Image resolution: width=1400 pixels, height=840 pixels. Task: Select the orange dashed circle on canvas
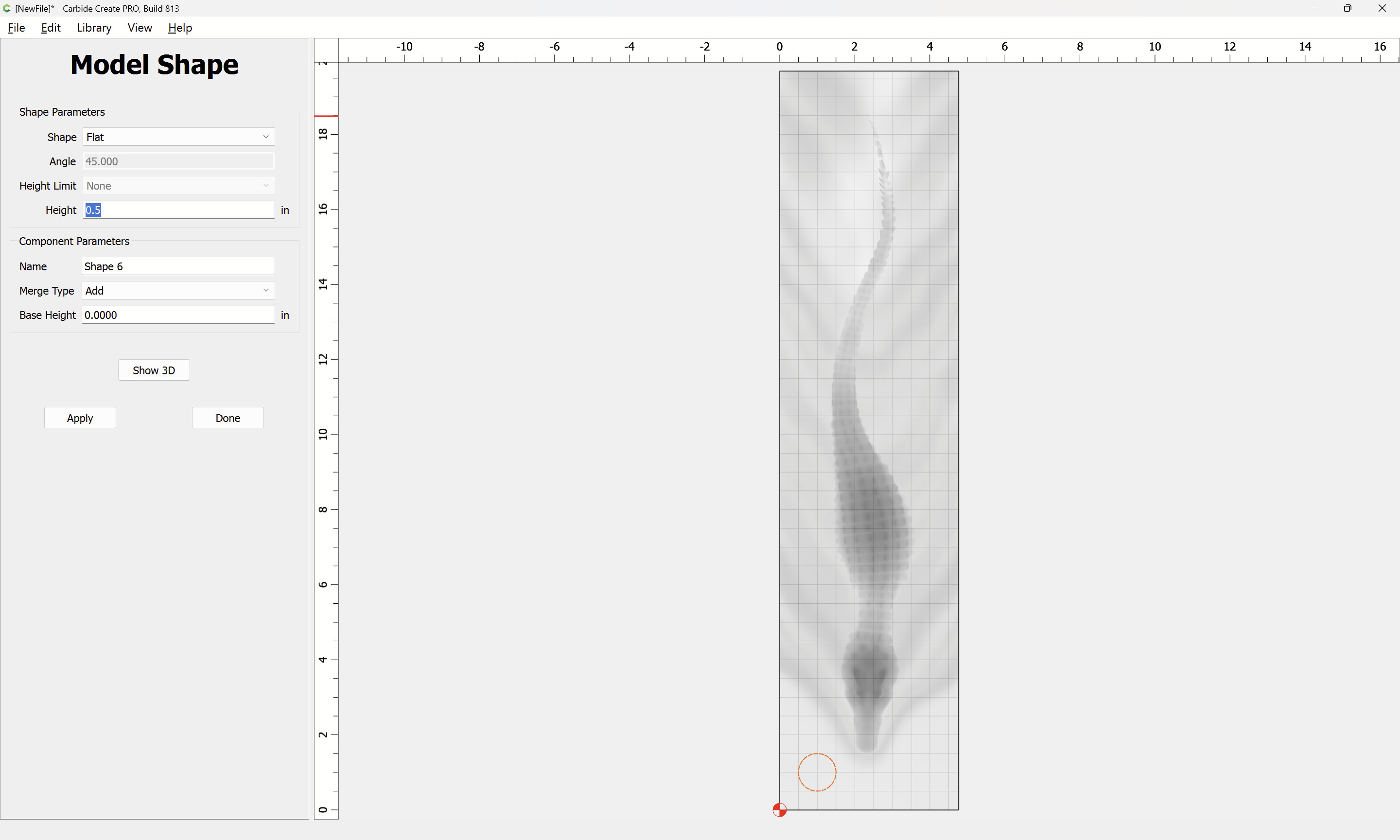tap(817, 772)
